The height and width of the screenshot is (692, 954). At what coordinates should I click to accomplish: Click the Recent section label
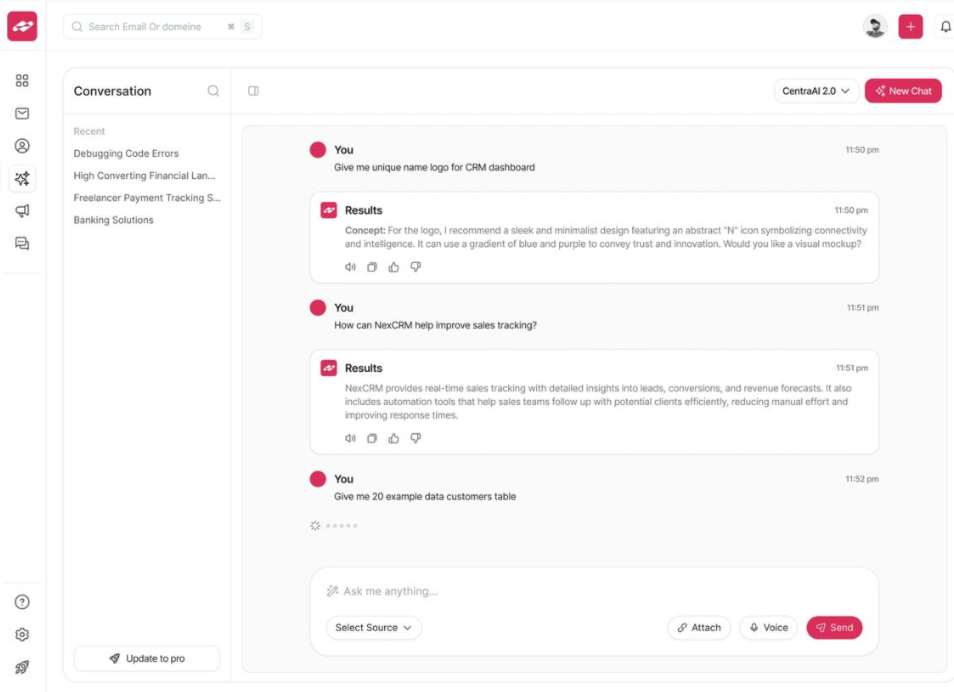89,131
